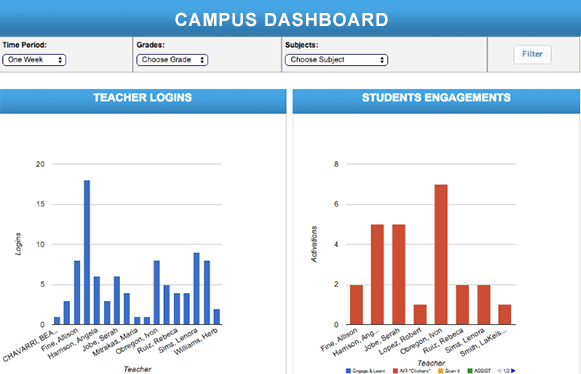Click the Filter button
Image resolution: width=581 pixels, height=374 pixels.
(532, 54)
